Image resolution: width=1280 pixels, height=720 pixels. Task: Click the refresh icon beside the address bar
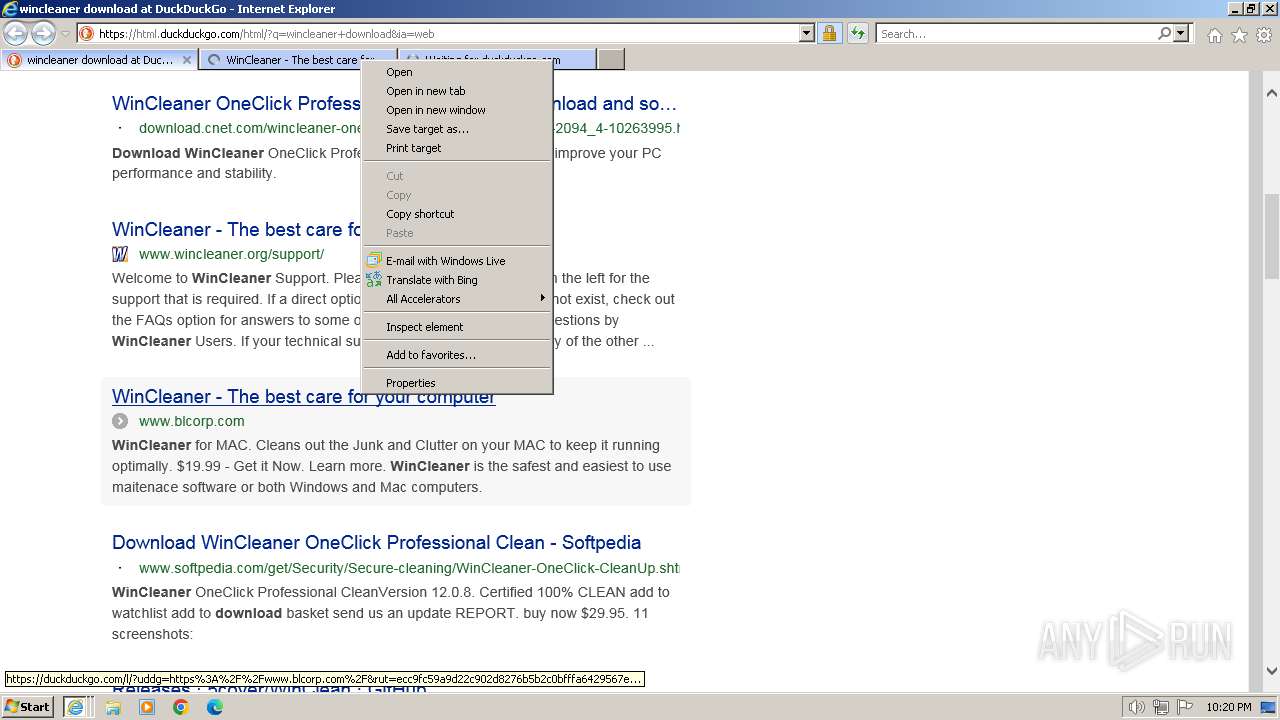pyautogui.click(x=858, y=33)
